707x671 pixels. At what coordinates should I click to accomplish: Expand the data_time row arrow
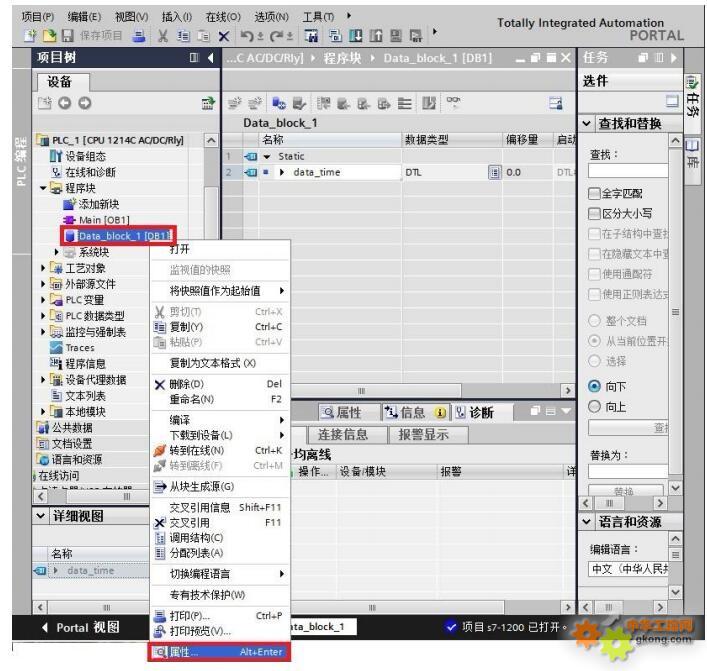pyautogui.click(x=282, y=172)
